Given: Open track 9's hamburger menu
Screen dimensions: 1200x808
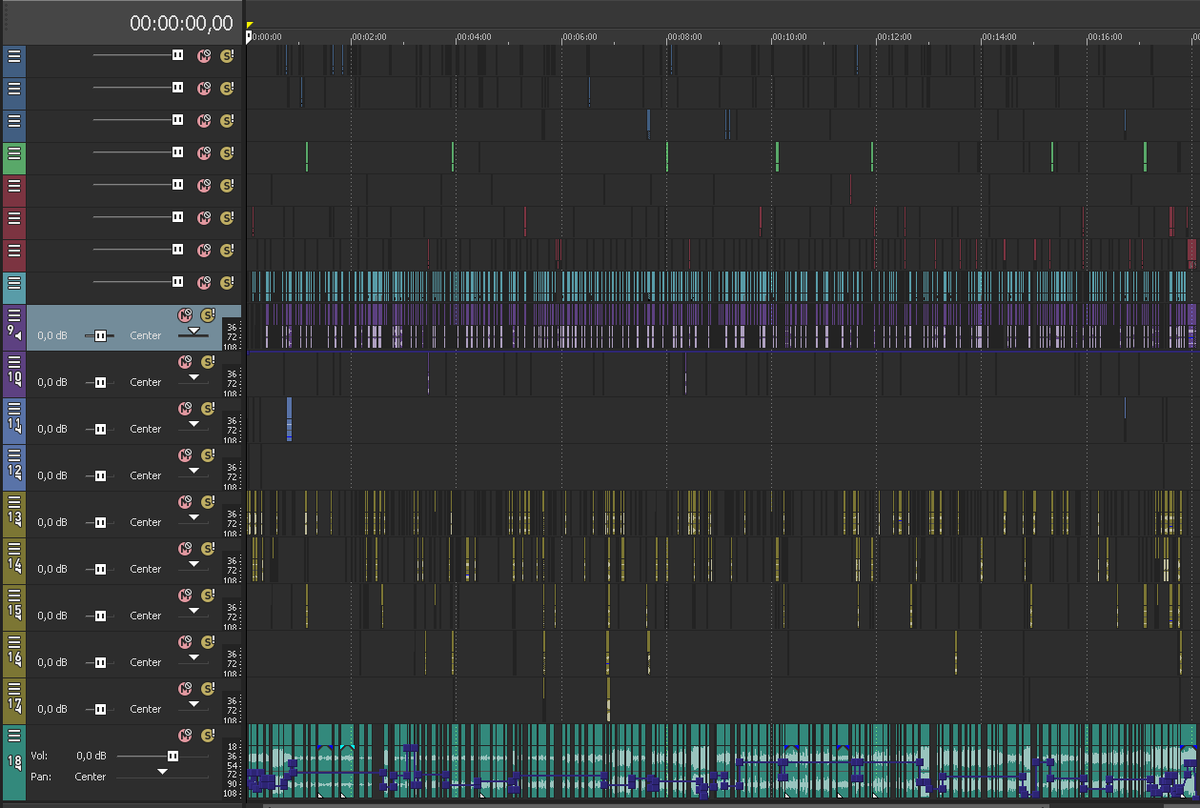Looking at the screenshot, I should click(x=14, y=314).
